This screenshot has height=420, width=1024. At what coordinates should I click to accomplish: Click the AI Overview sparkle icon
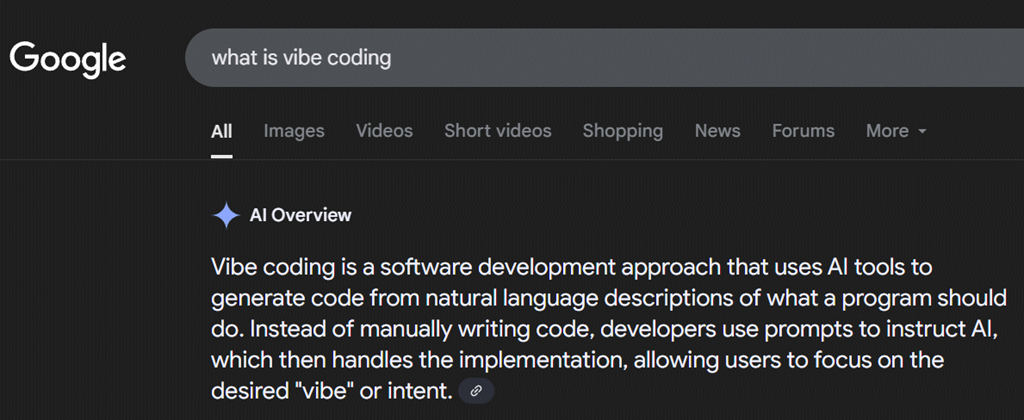point(227,215)
